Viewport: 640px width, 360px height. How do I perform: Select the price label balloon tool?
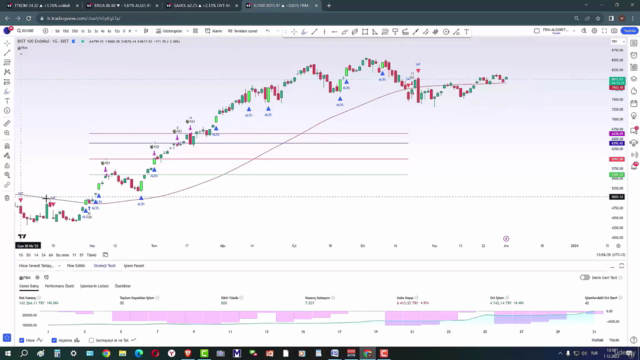click(395, 32)
